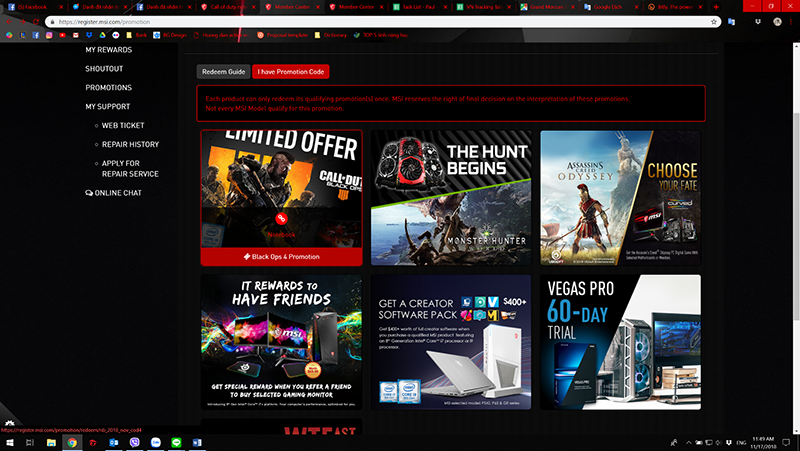Switch to the Google Dịch tab
This screenshot has width=800, height=451.
(612, 7)
